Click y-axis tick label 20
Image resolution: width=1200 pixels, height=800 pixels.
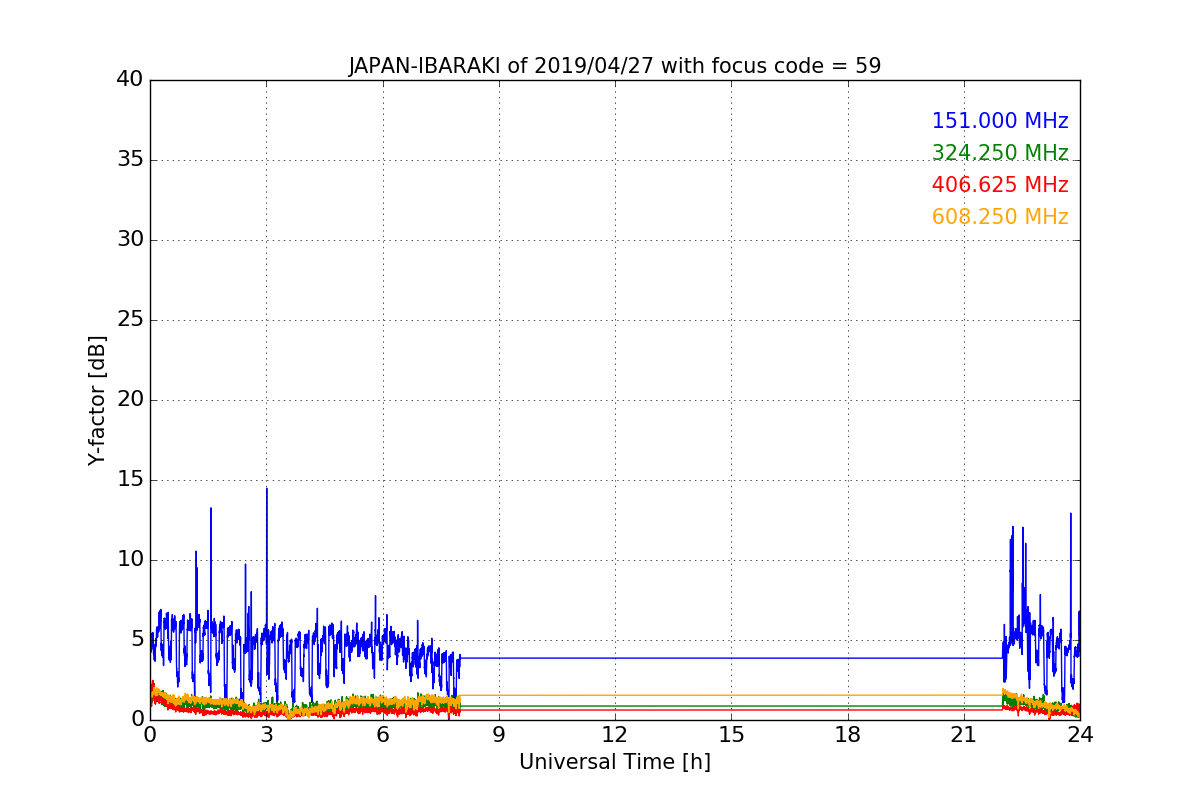(x=130, y=399)
